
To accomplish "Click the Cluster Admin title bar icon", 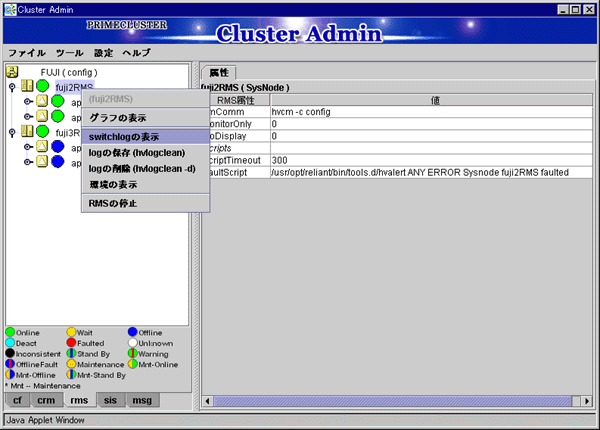I will (x=10, y=10).
